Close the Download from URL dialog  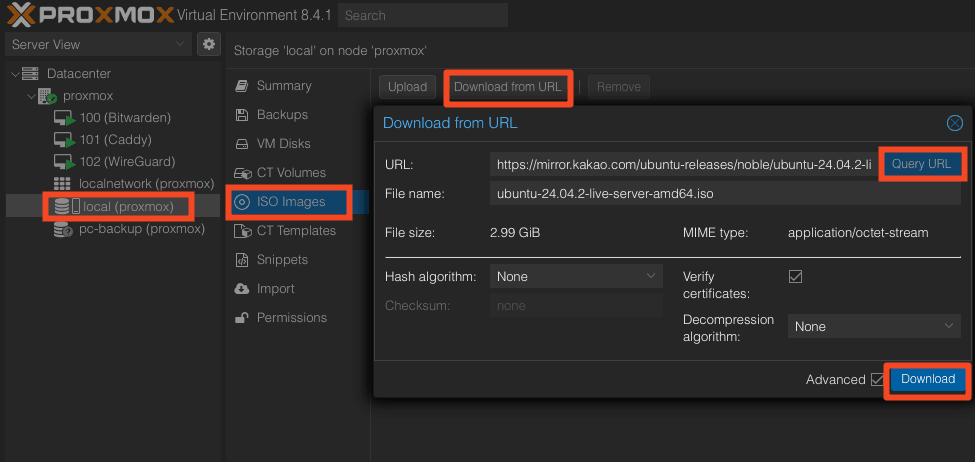(x=954, y=123)
